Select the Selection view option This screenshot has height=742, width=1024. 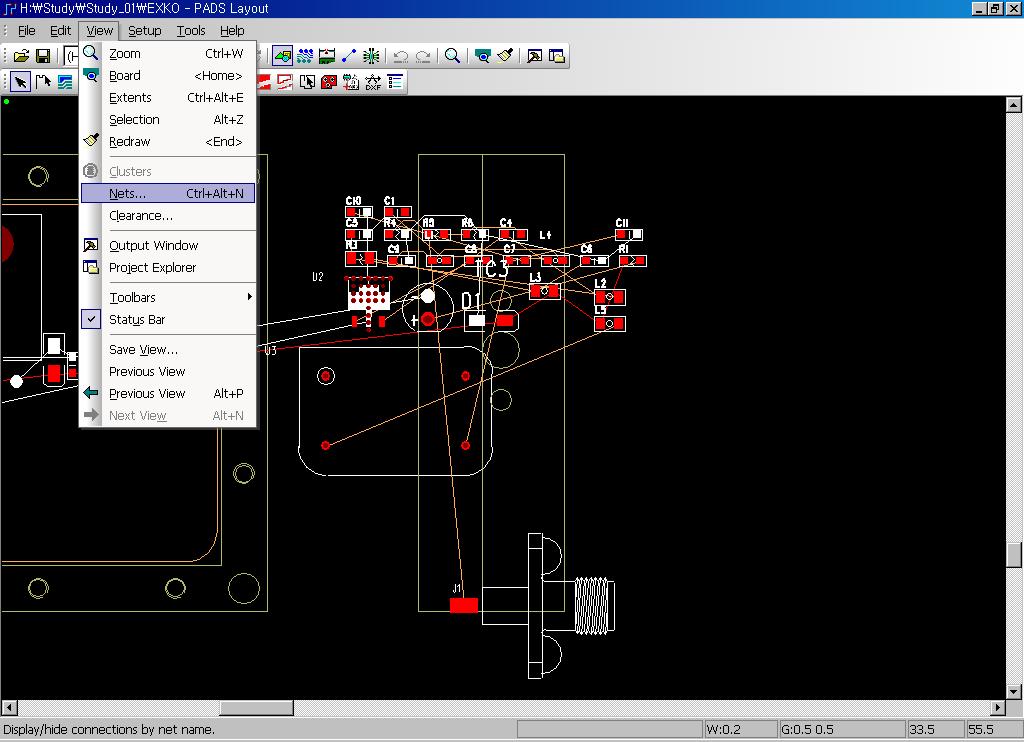(168, 120)
